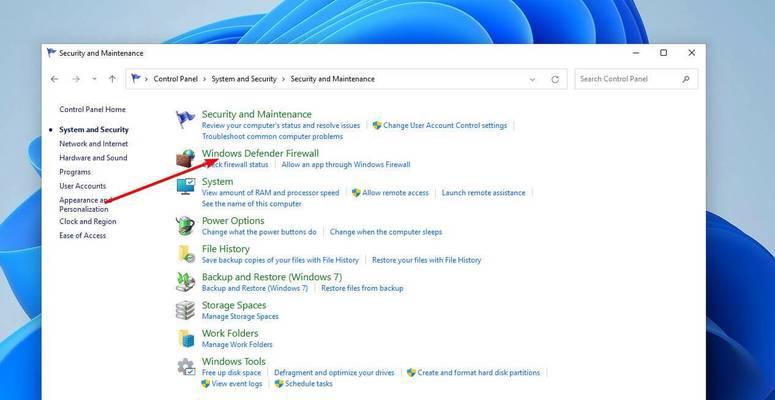Open Appearance and Personalization category

pyautogui.click(x=86, y=205)
